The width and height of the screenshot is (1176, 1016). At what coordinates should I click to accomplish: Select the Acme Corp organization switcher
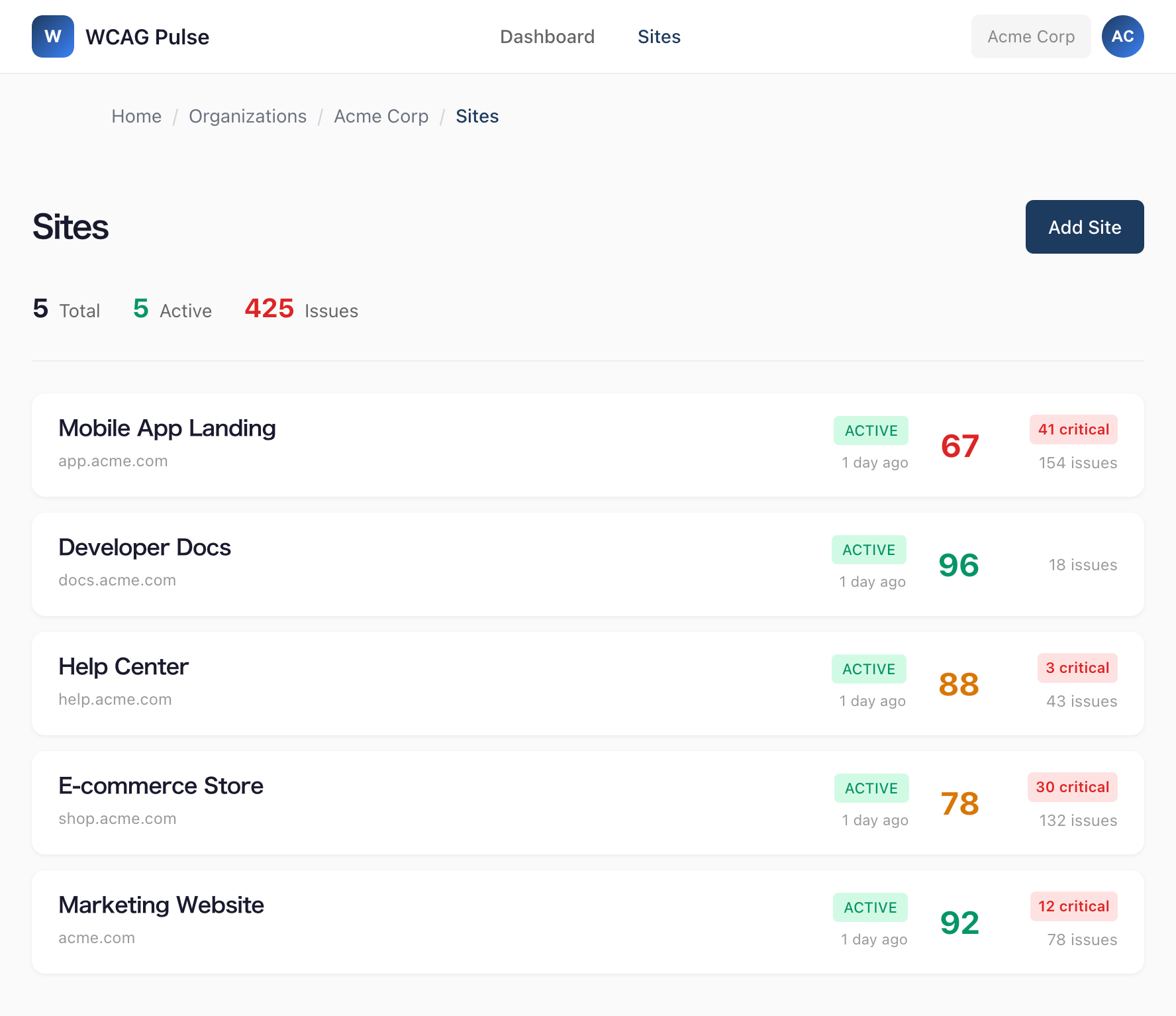[1031, 36]
